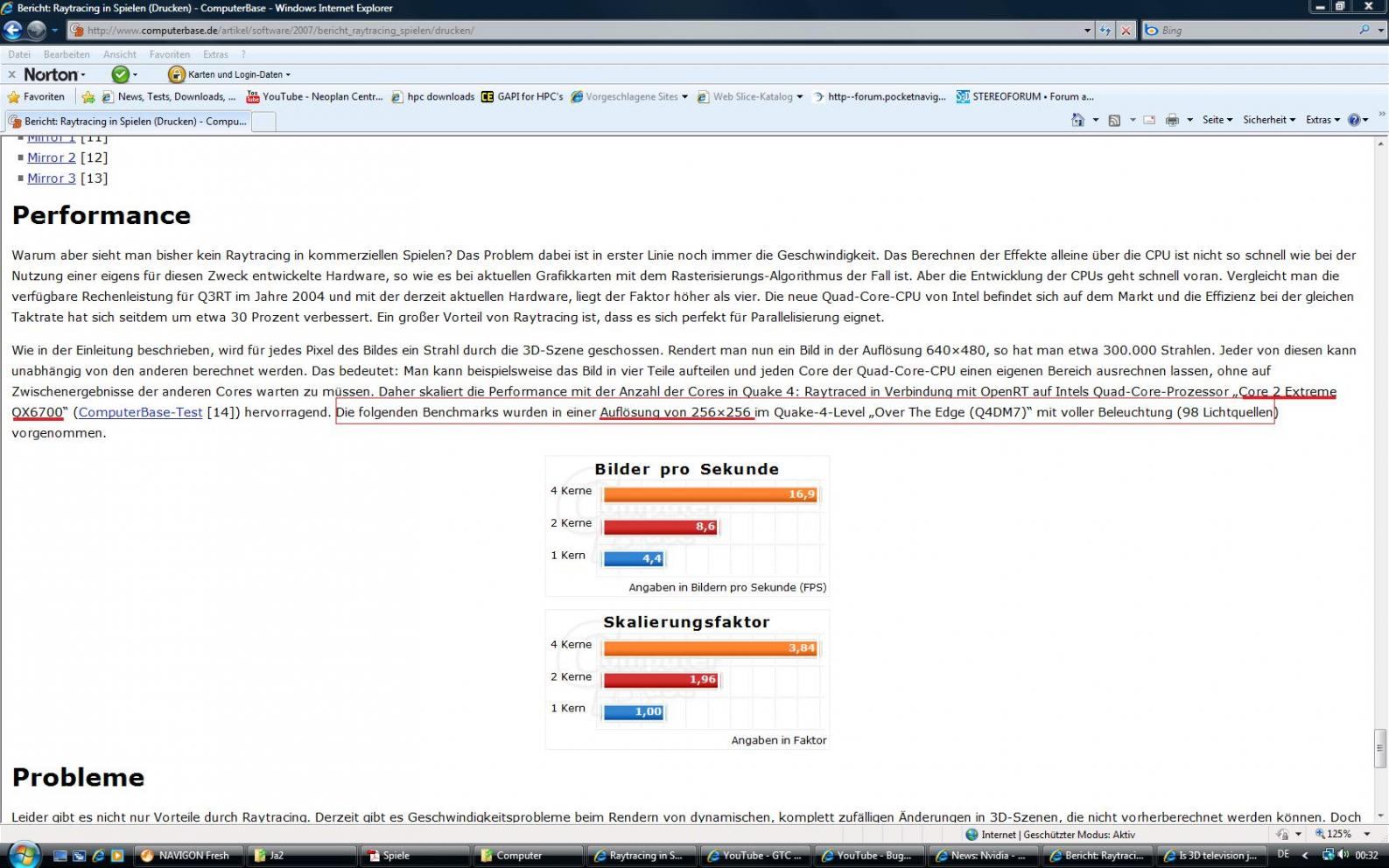
Task: Open Bing search provider dropdown
Action: point(1381,31)
